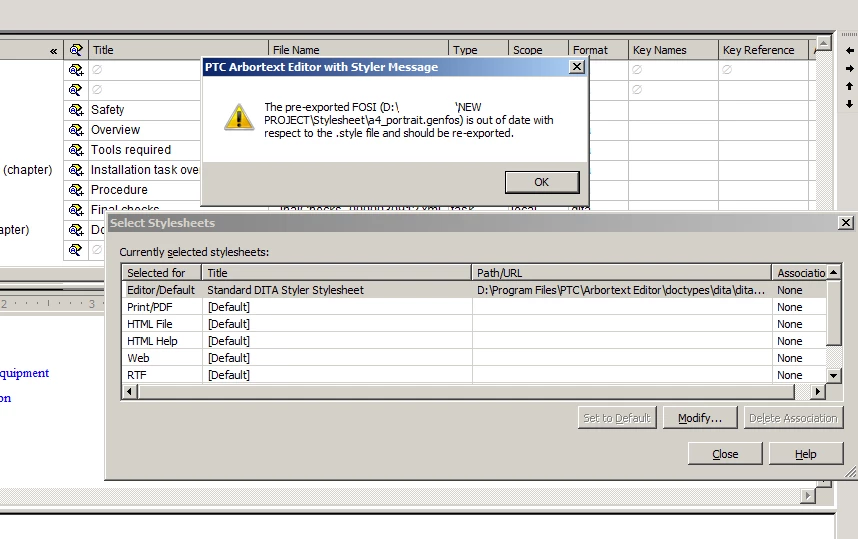Select the Print/PDF stylesheet row
The width and height of the screenshot is (858, 539).
pos(474,307)
